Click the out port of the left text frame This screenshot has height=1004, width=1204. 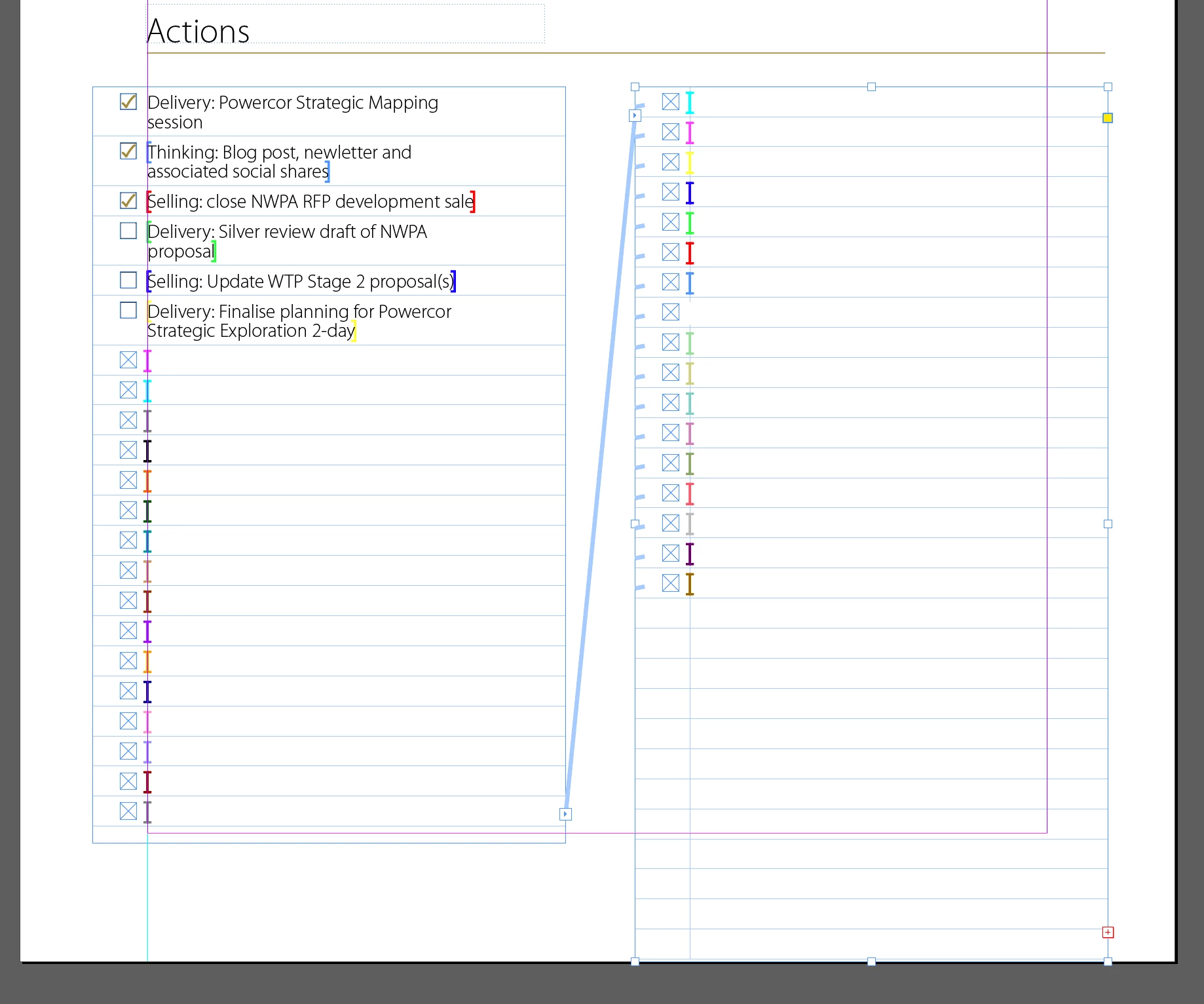click(565, 814)
